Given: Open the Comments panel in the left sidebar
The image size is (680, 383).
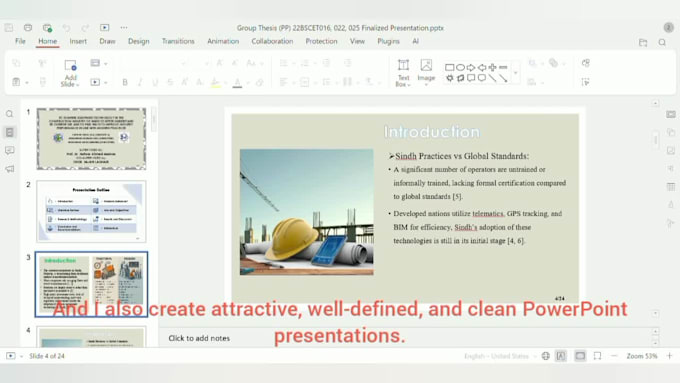Looking at the screenshot, I should [10, 151].
